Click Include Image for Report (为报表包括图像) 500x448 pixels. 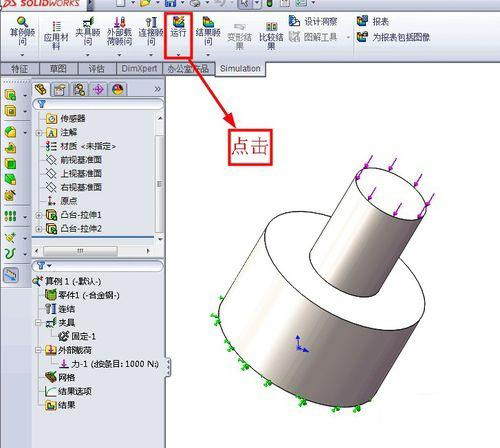point(393,37)
